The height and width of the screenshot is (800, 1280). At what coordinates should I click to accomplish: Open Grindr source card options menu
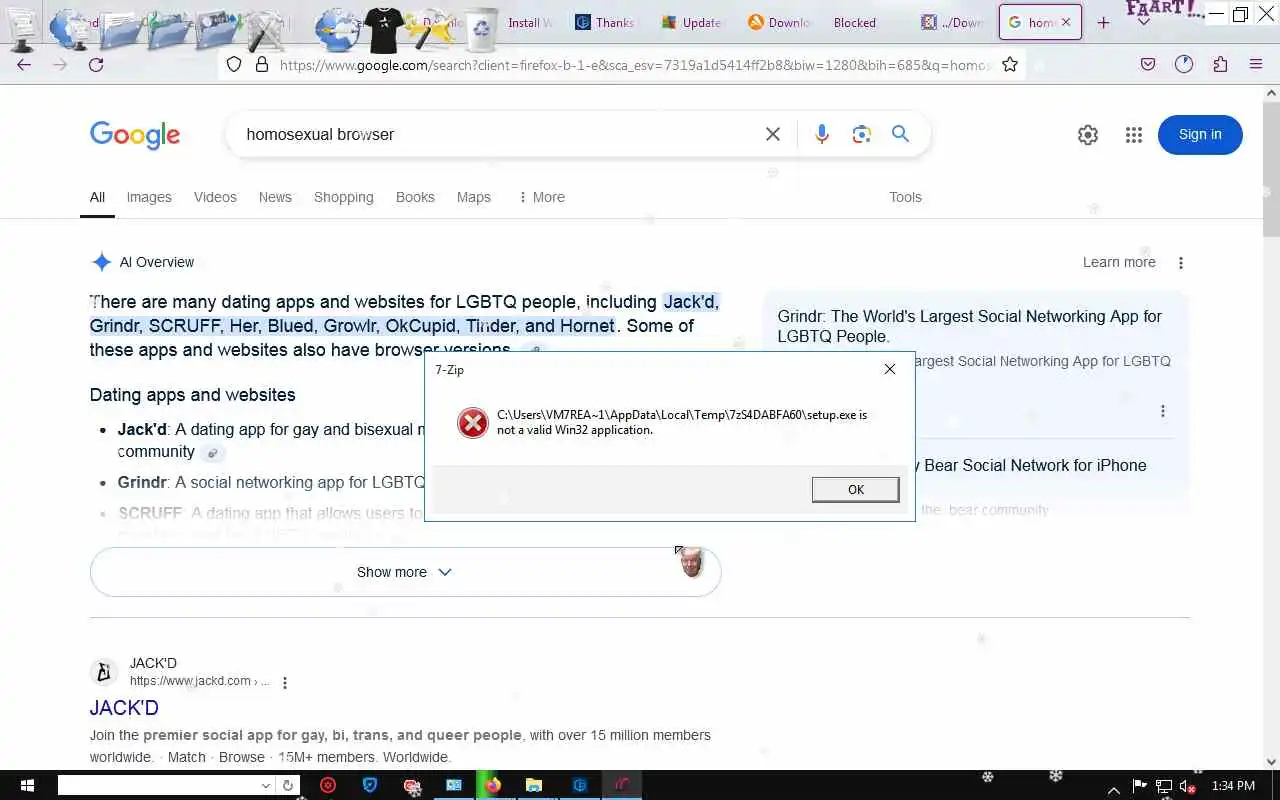pos(1162,411)
